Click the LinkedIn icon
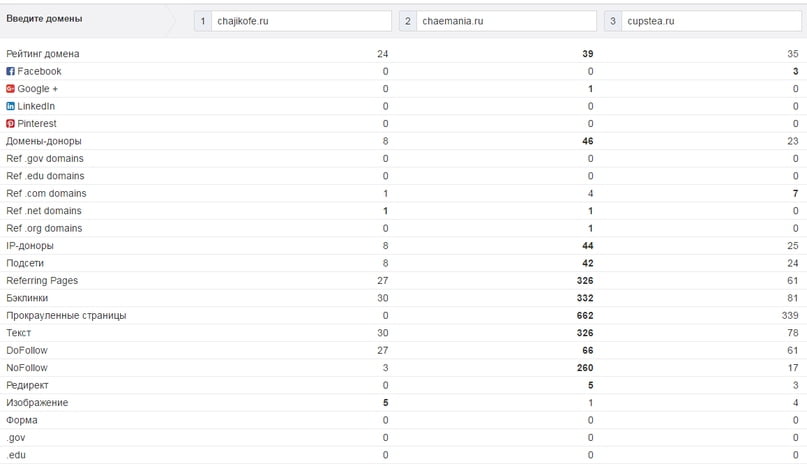This screenshot has width=807, height=466. pyautogui.click(x=10, y=107)
